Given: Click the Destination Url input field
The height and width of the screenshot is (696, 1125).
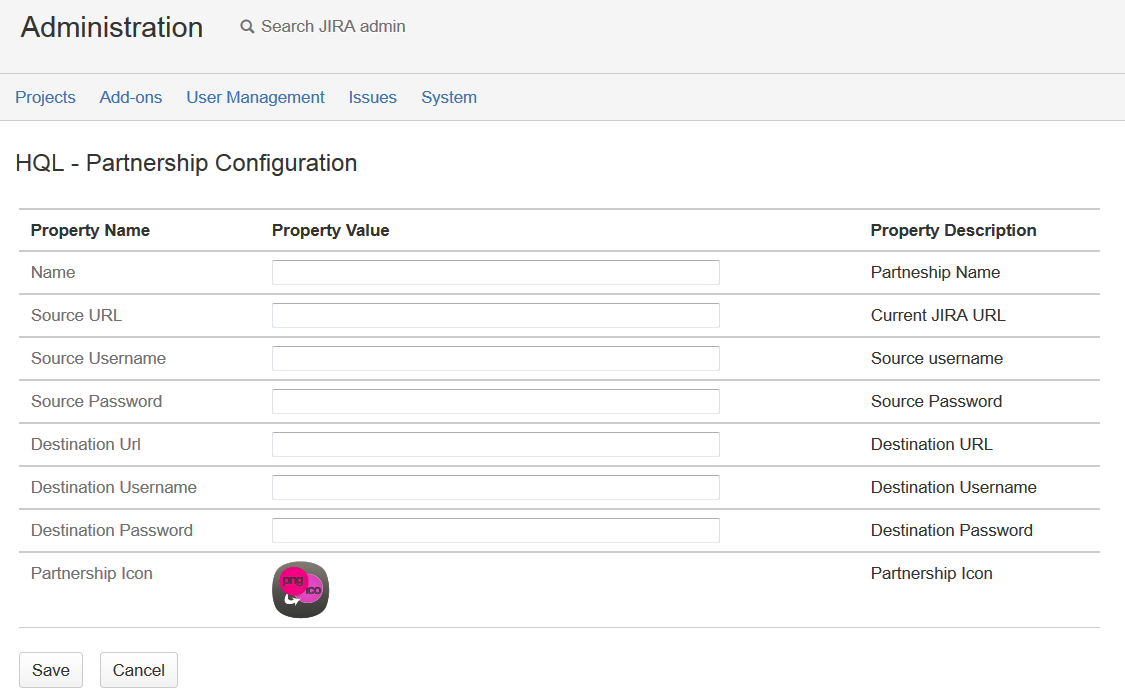Looking at the screenshot, I should click(495, 444).
